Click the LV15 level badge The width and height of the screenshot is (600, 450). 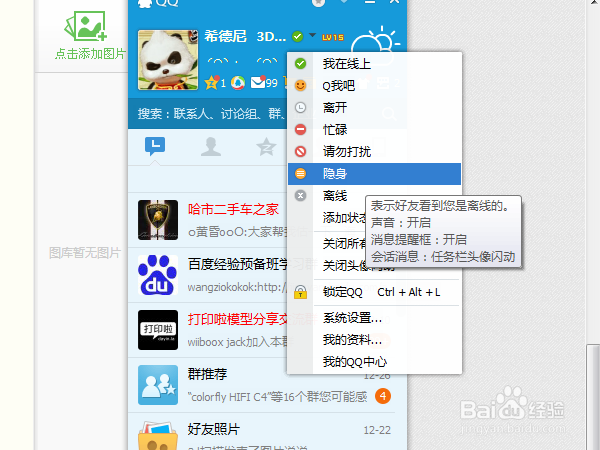coord(333,38)
